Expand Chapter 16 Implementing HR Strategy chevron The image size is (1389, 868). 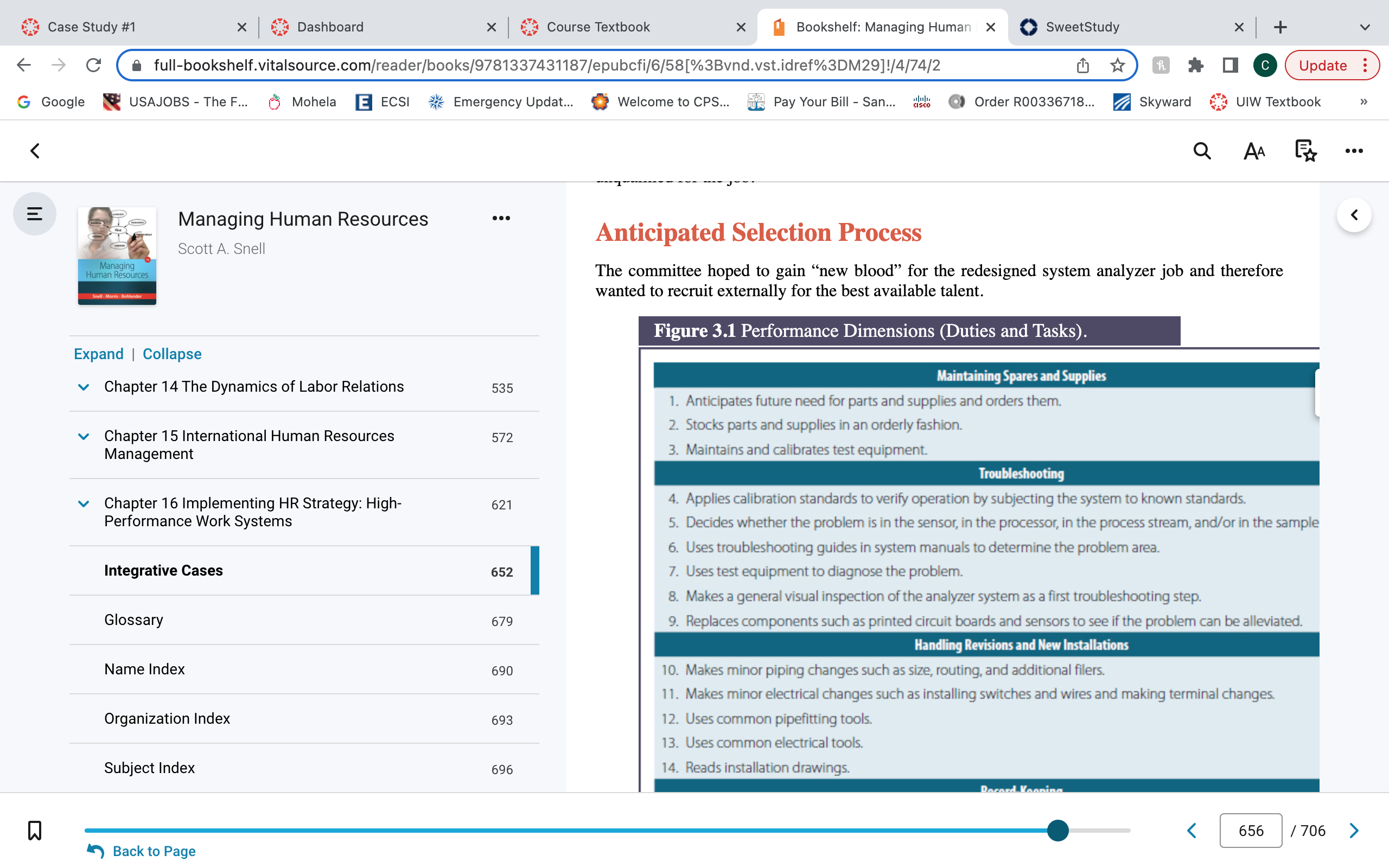84,503
